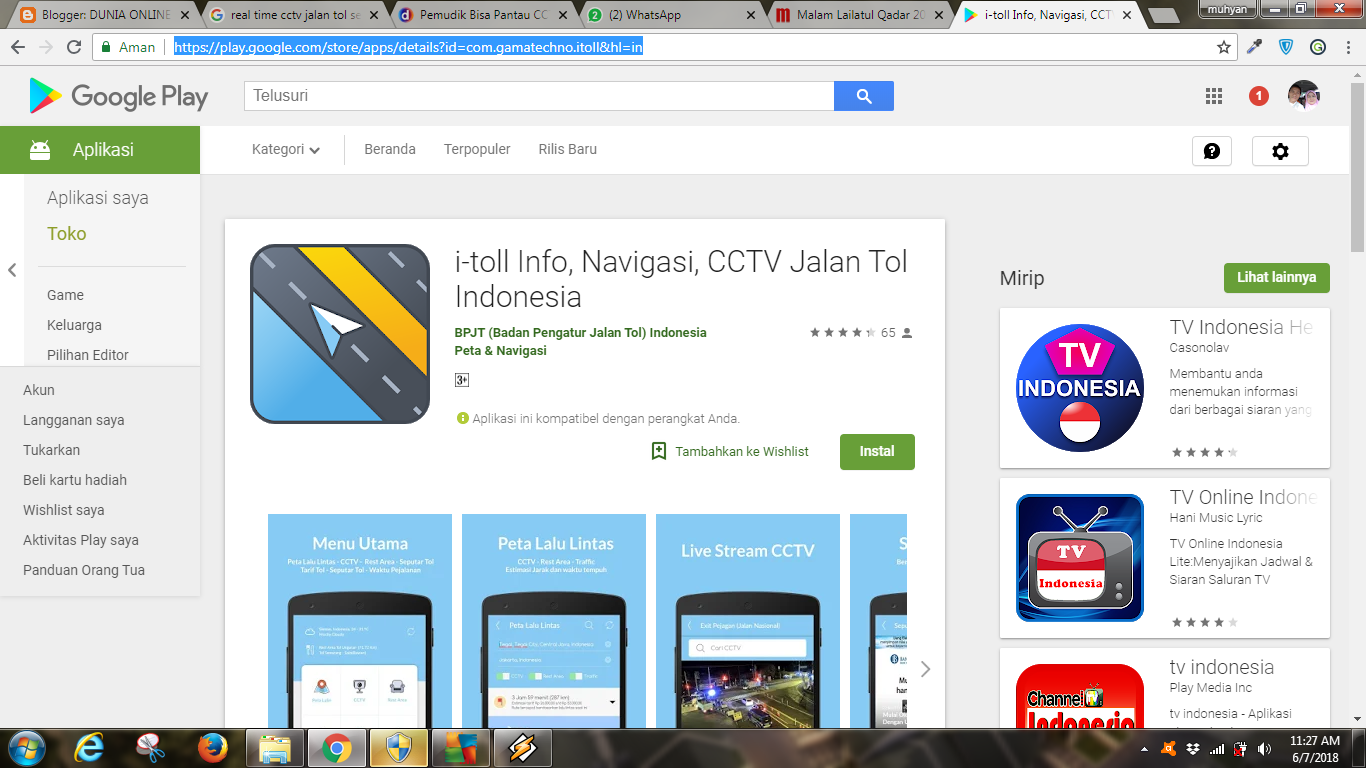Click the browser address bar URL
This screenshot has width=1366, height=768.
[408, 47]
